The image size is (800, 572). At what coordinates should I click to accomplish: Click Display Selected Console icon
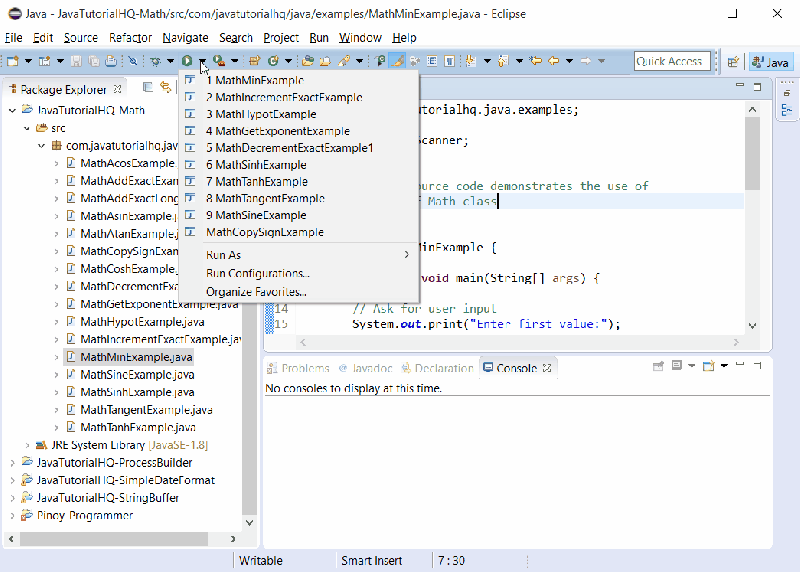677,366
